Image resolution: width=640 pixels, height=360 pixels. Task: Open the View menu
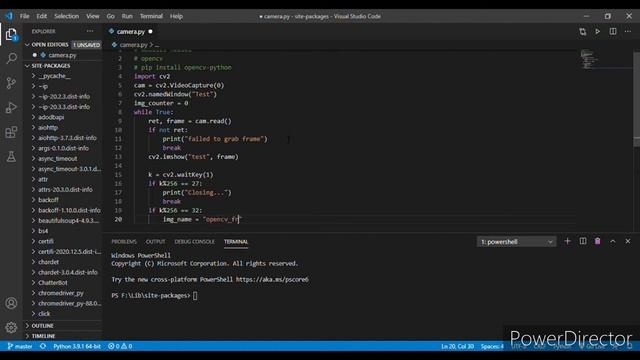pos(93,16)
